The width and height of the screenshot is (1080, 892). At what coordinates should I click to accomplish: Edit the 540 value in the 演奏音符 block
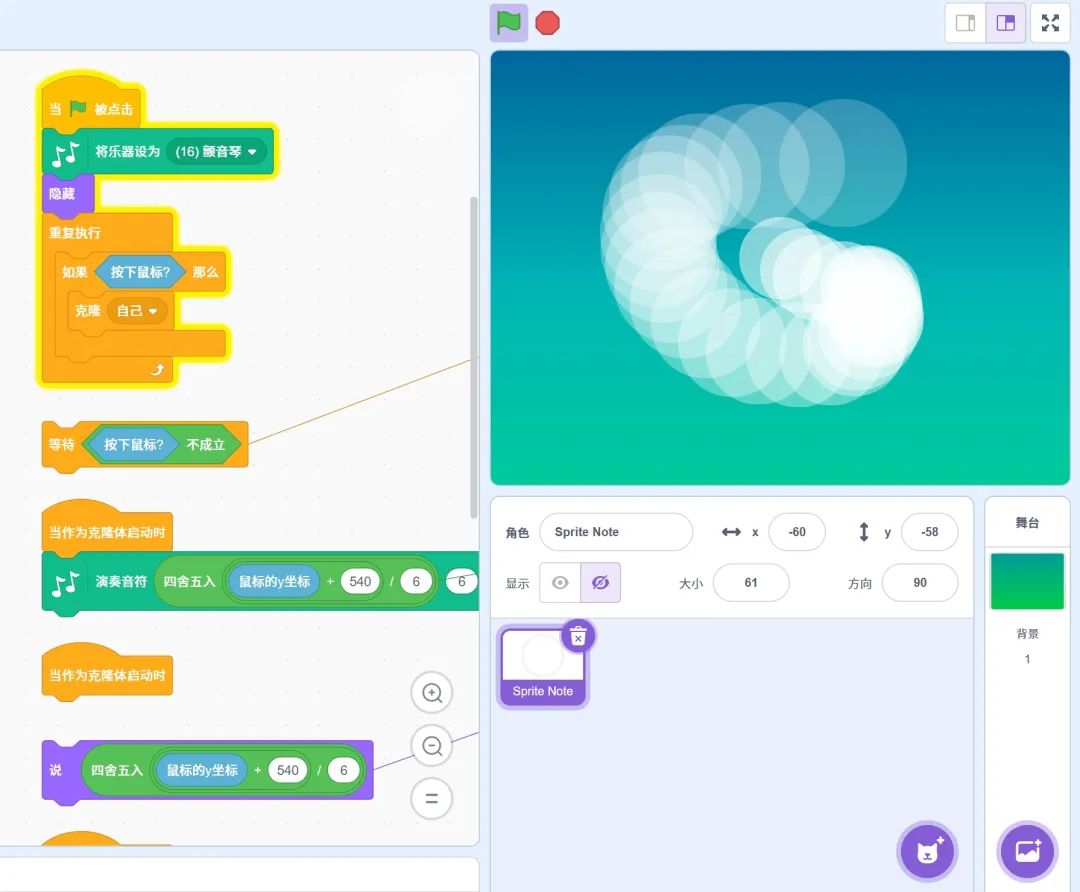[x=360, y=582]
